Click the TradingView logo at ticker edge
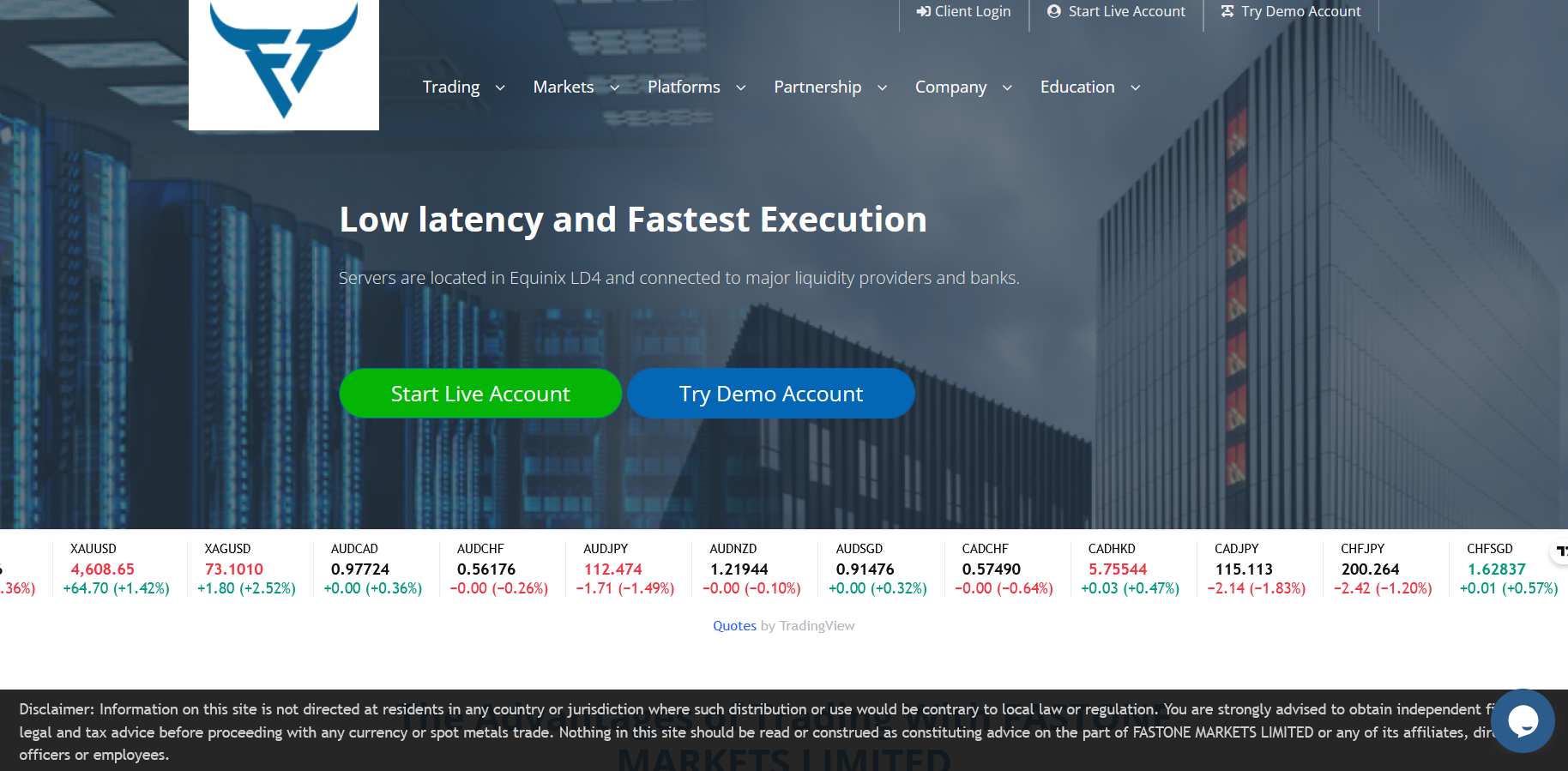The height and width of the screenshot is (771, 1568). [1561, 551]
